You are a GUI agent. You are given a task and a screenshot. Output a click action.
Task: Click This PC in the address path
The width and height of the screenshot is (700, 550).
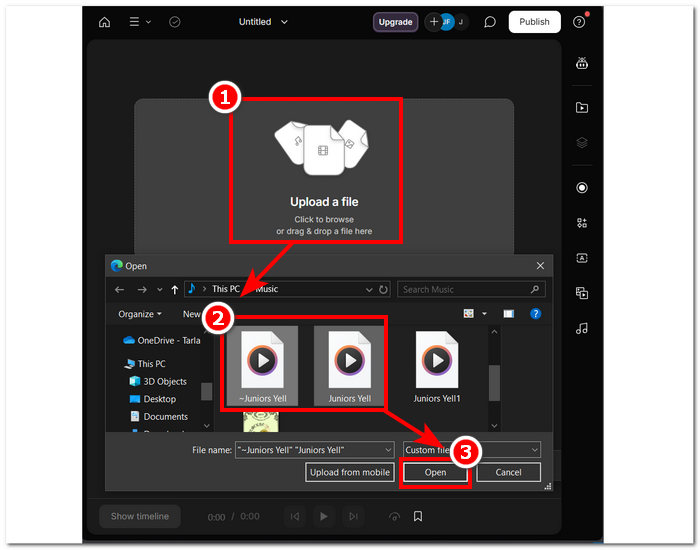point(225,289)
